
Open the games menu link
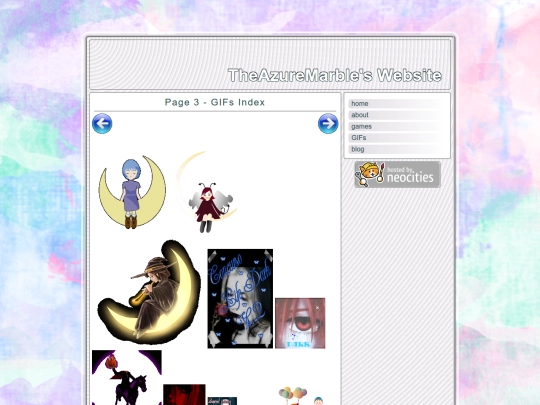[x=397, y=126]
